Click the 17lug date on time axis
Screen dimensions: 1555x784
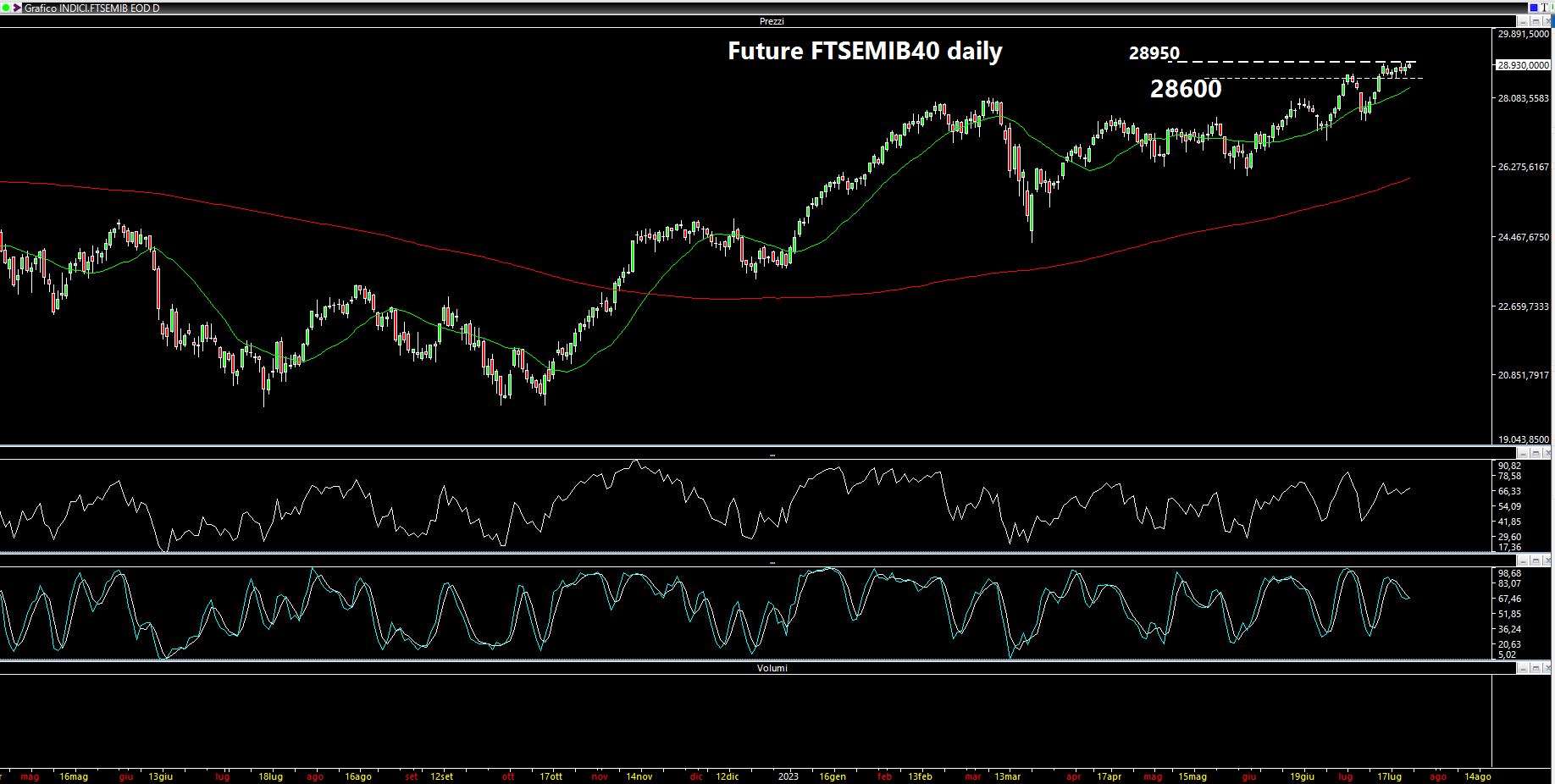click(1389, 776)
